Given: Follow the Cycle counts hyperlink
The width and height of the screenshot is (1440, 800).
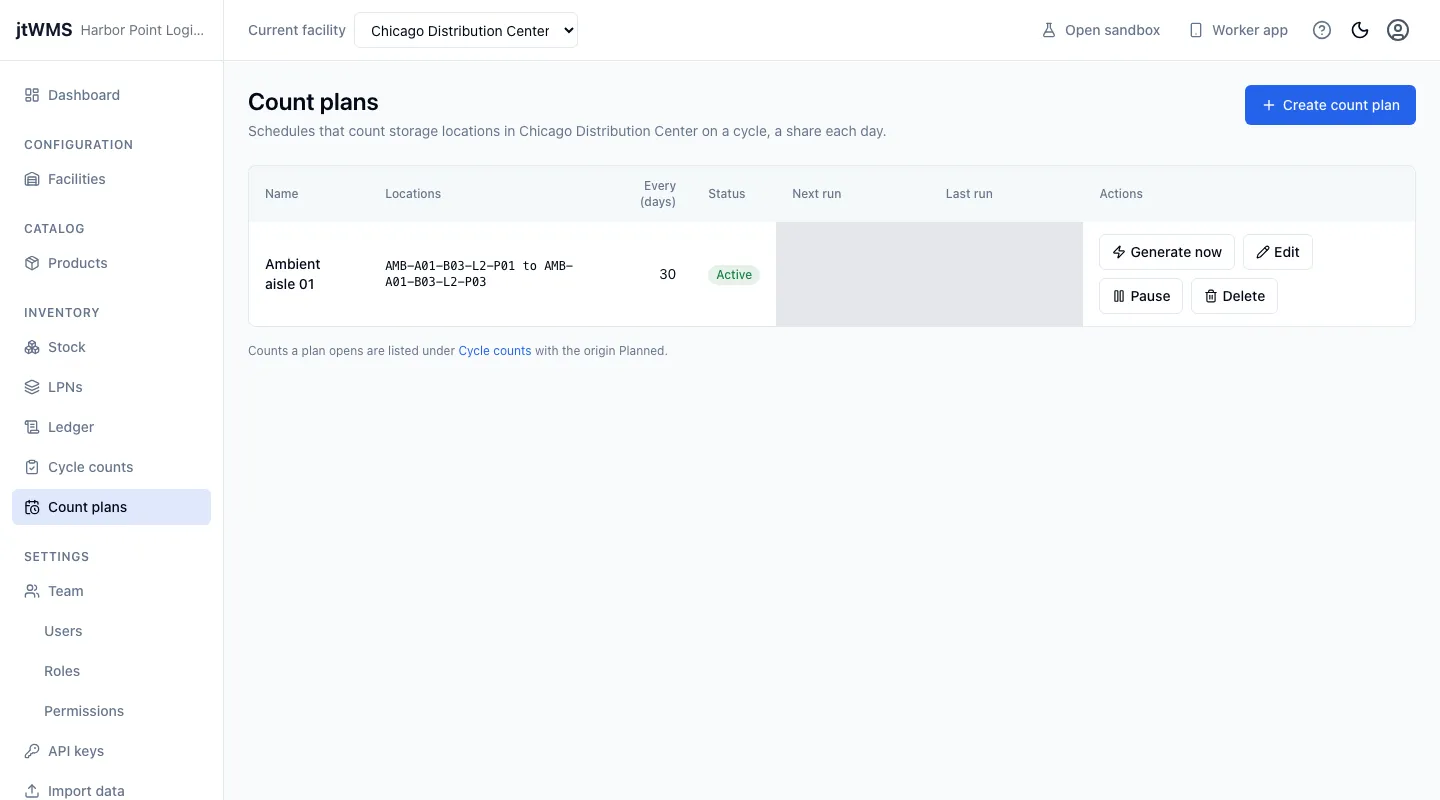Looking at the screenshot, I should (x=495, y=351).
